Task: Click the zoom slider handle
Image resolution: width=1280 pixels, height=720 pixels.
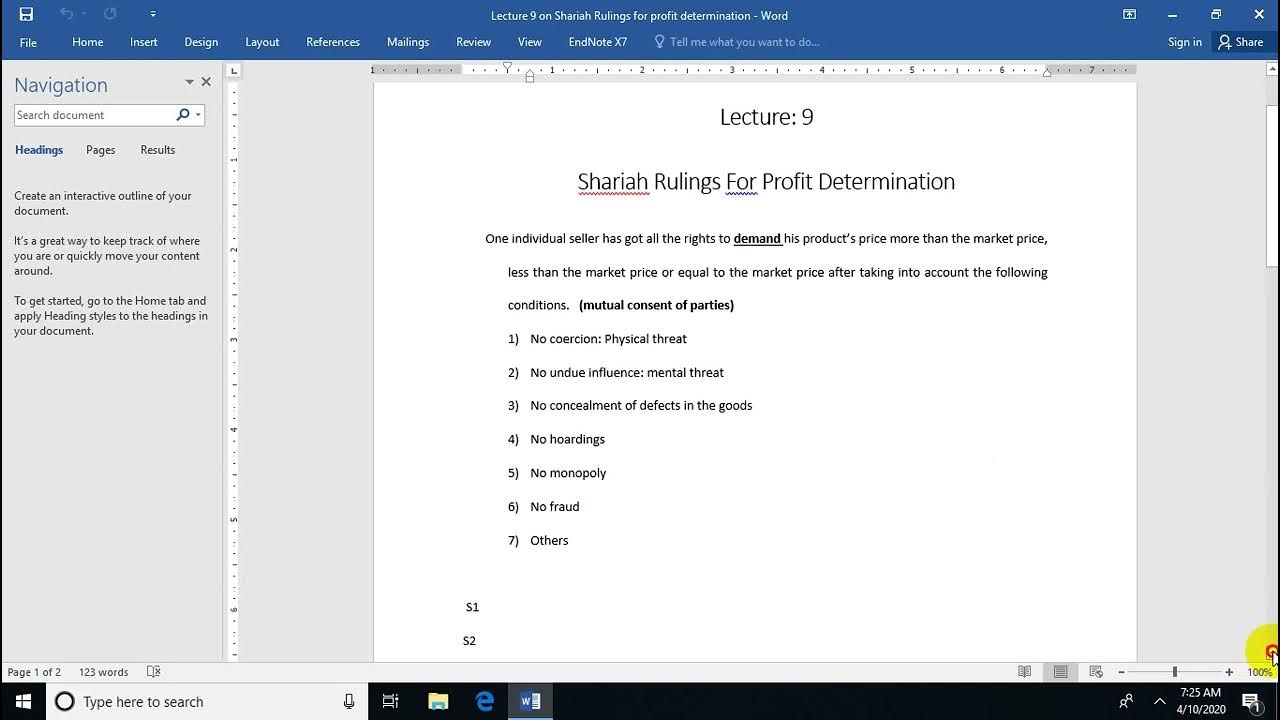Action: pyautogui.click(x=1175, y=672)
